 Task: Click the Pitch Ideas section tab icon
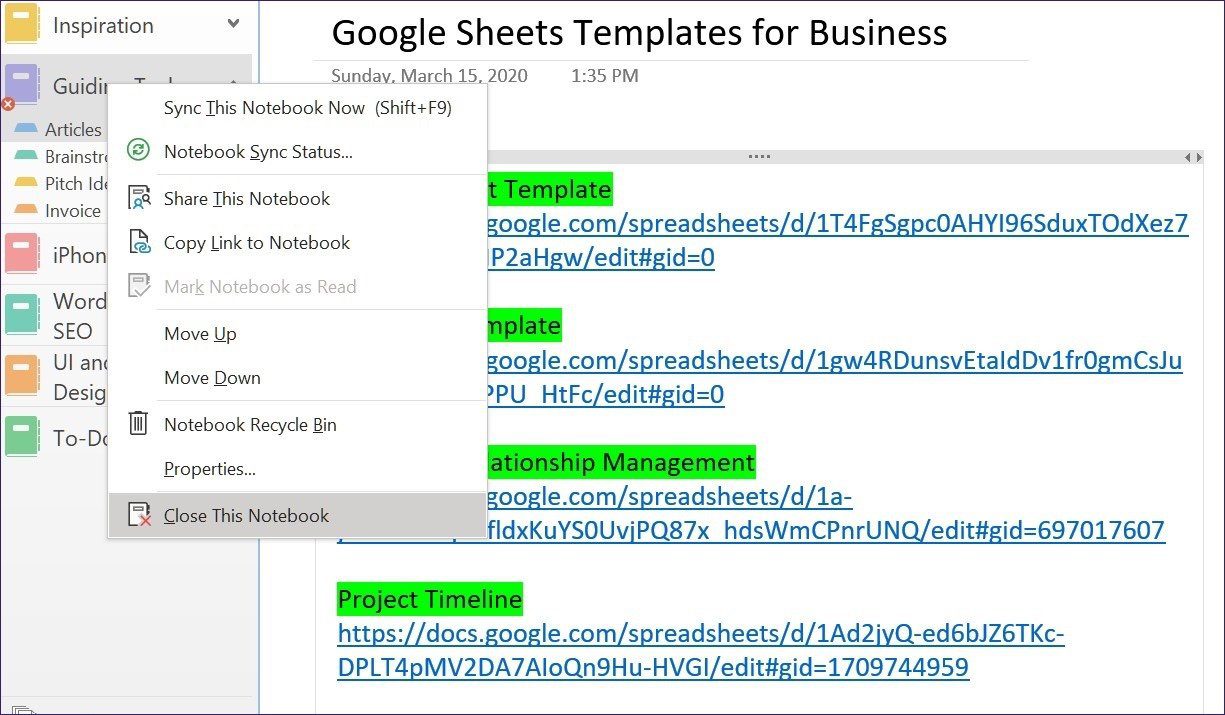pyautogui.click(x=28, y=183)
